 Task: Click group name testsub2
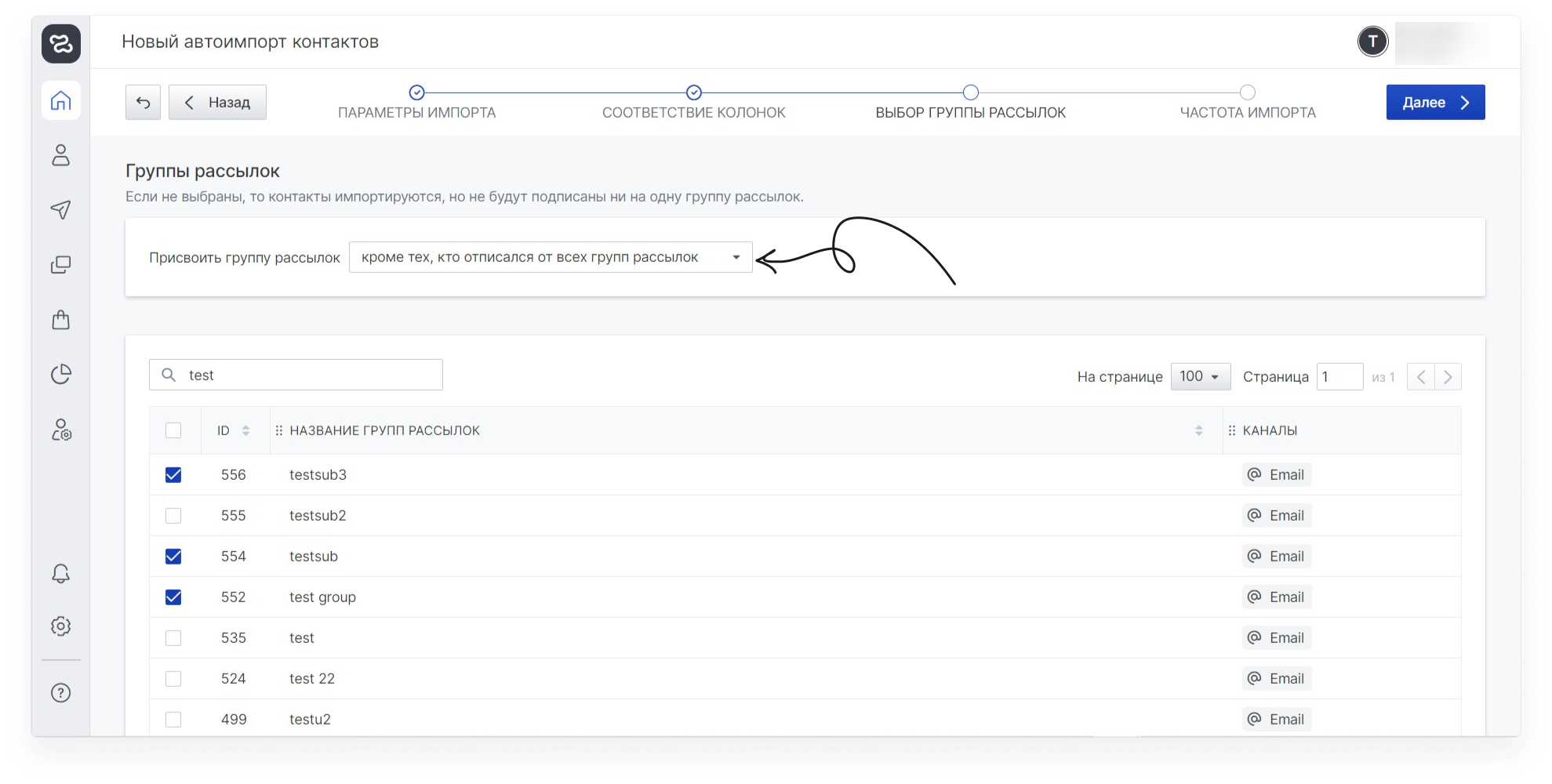(318, 516)
